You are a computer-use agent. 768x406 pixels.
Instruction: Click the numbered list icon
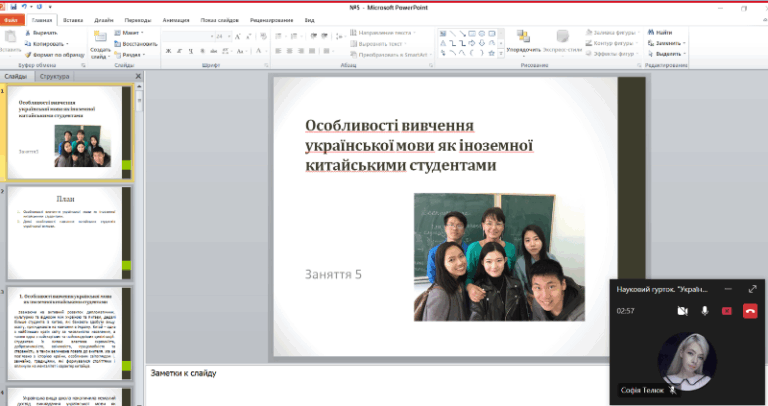point(294,36)
